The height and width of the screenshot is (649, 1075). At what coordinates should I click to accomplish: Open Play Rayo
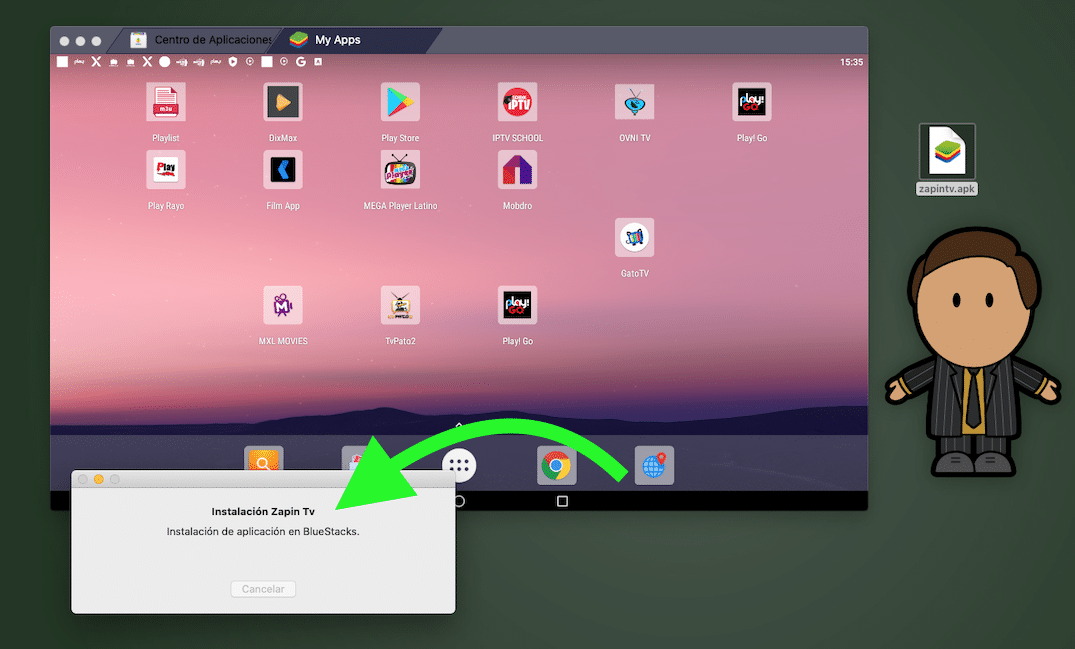[x=165, y=170]
